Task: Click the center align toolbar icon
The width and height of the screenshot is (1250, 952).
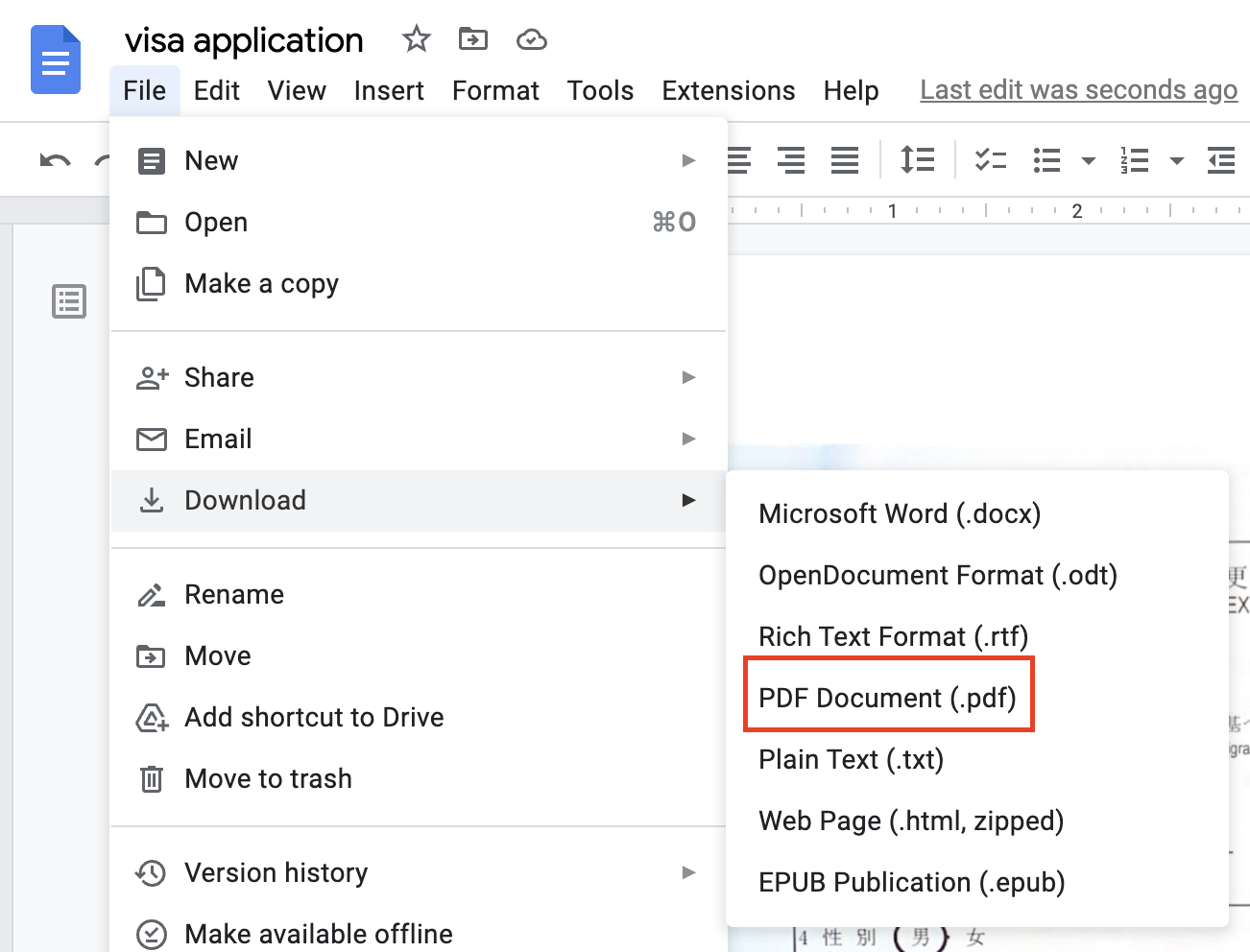Action: 738,160
